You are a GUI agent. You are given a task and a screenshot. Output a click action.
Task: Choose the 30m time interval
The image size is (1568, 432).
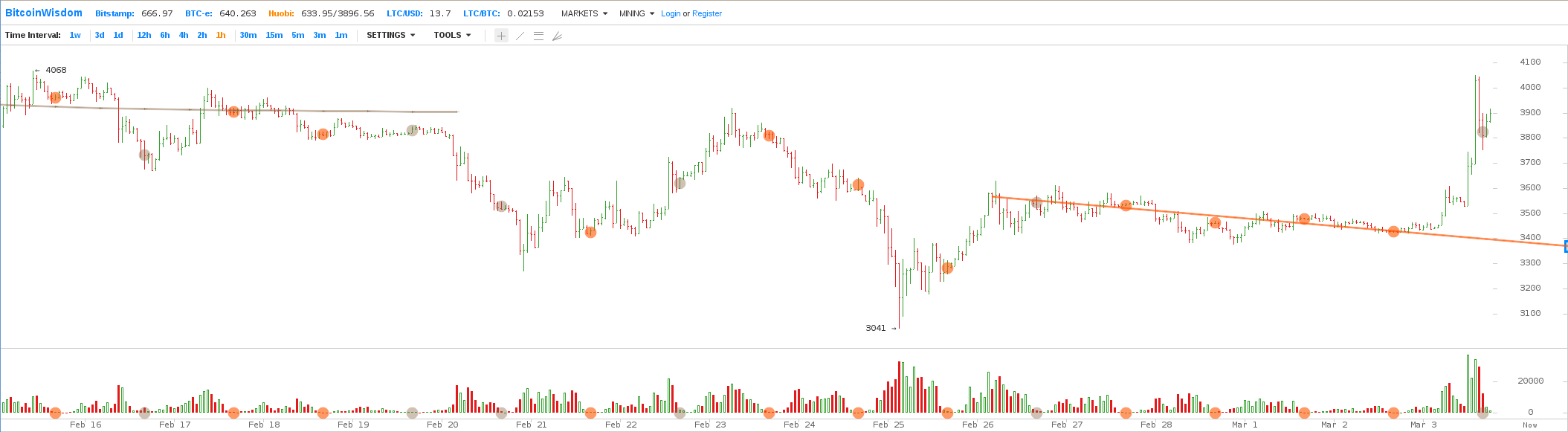point(248,35)
